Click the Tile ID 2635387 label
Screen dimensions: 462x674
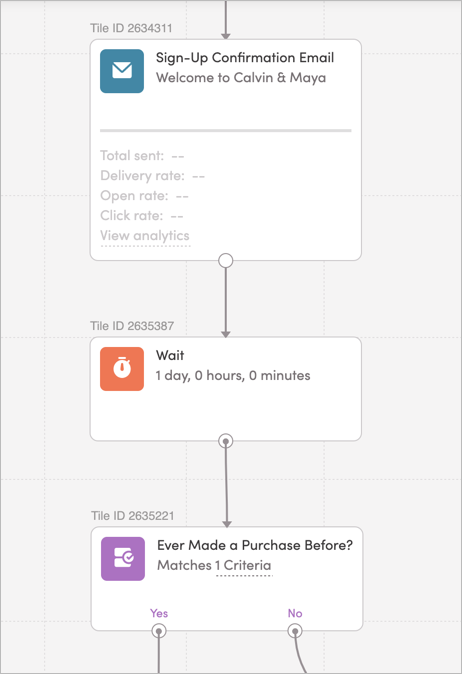point(132,326)
